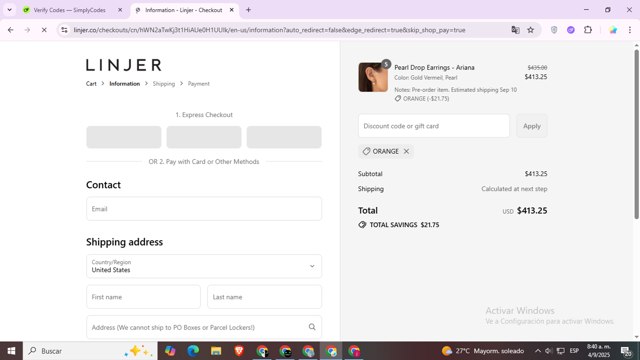
Task: Bookmark this page with the star icon
Action: pos(531,30)
